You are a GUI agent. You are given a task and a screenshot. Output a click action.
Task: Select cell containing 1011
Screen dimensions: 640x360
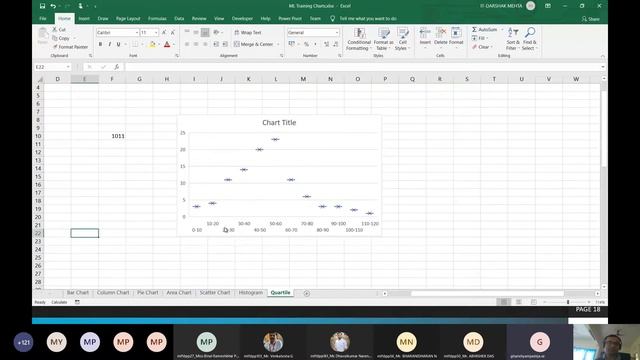(x=112, y=136)
